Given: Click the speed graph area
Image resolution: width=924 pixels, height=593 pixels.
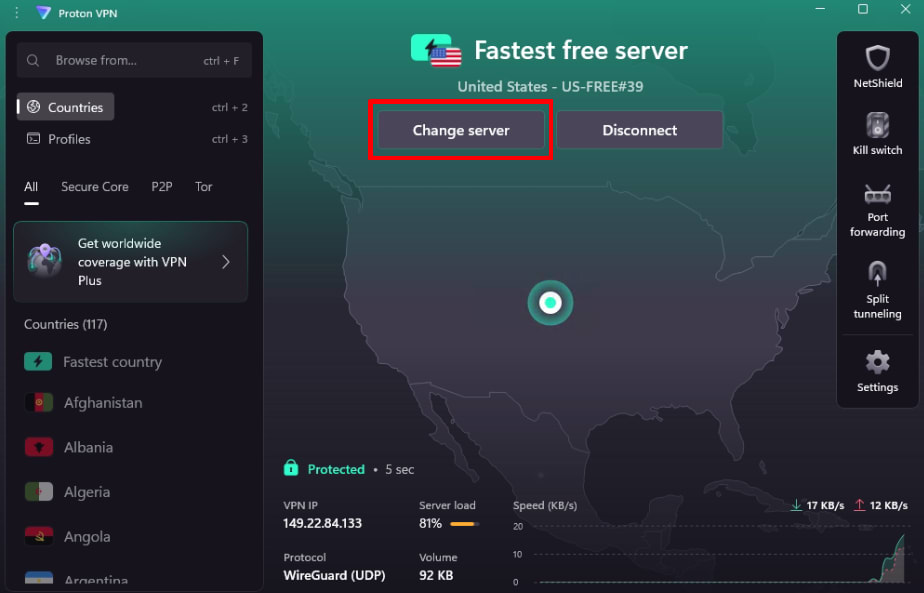Looking at the screenshot, I should 710,553.
